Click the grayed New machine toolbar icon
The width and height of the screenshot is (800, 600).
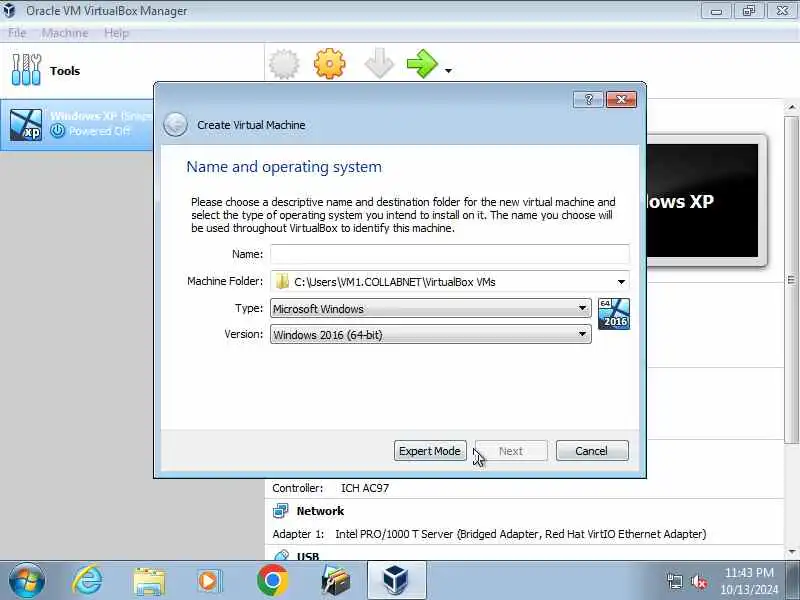[284, 64]
